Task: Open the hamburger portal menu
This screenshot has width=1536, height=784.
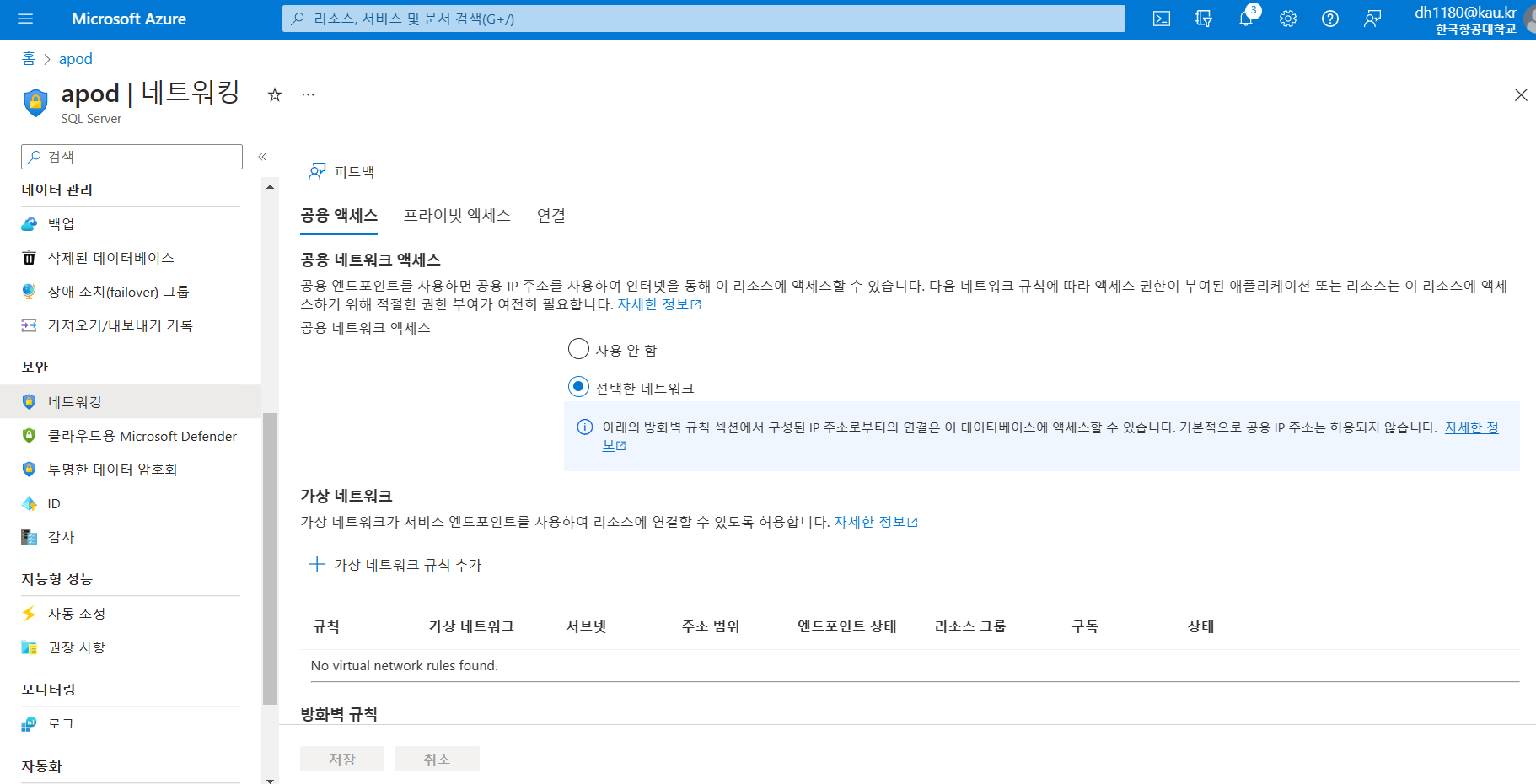Action: click(25, 19)
